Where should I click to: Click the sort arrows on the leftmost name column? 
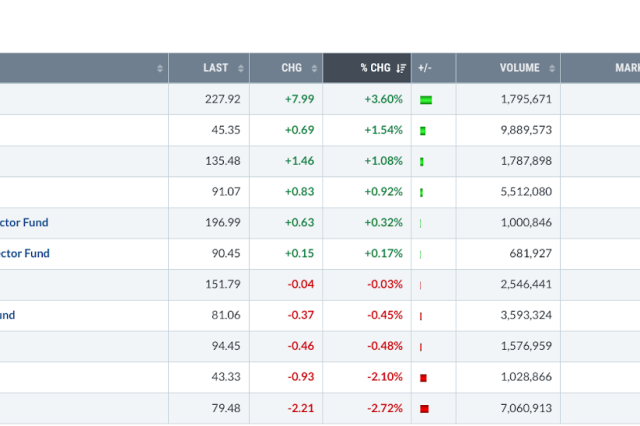click(x=160, y=68)
